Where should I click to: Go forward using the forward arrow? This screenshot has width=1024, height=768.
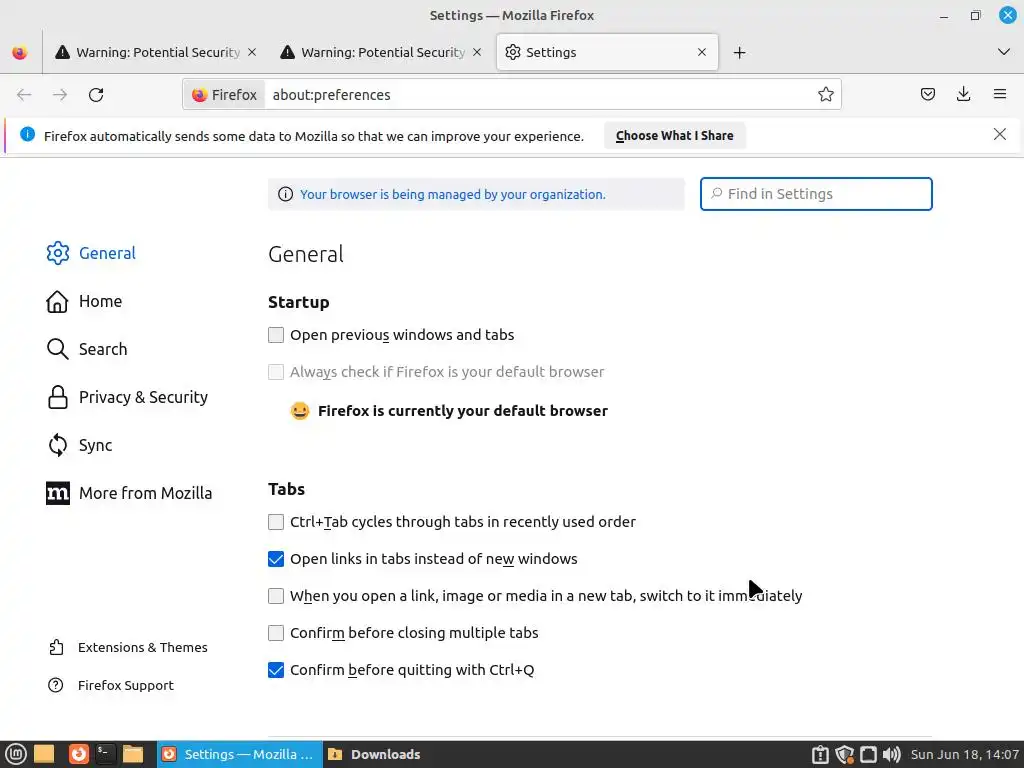(60, 95)
